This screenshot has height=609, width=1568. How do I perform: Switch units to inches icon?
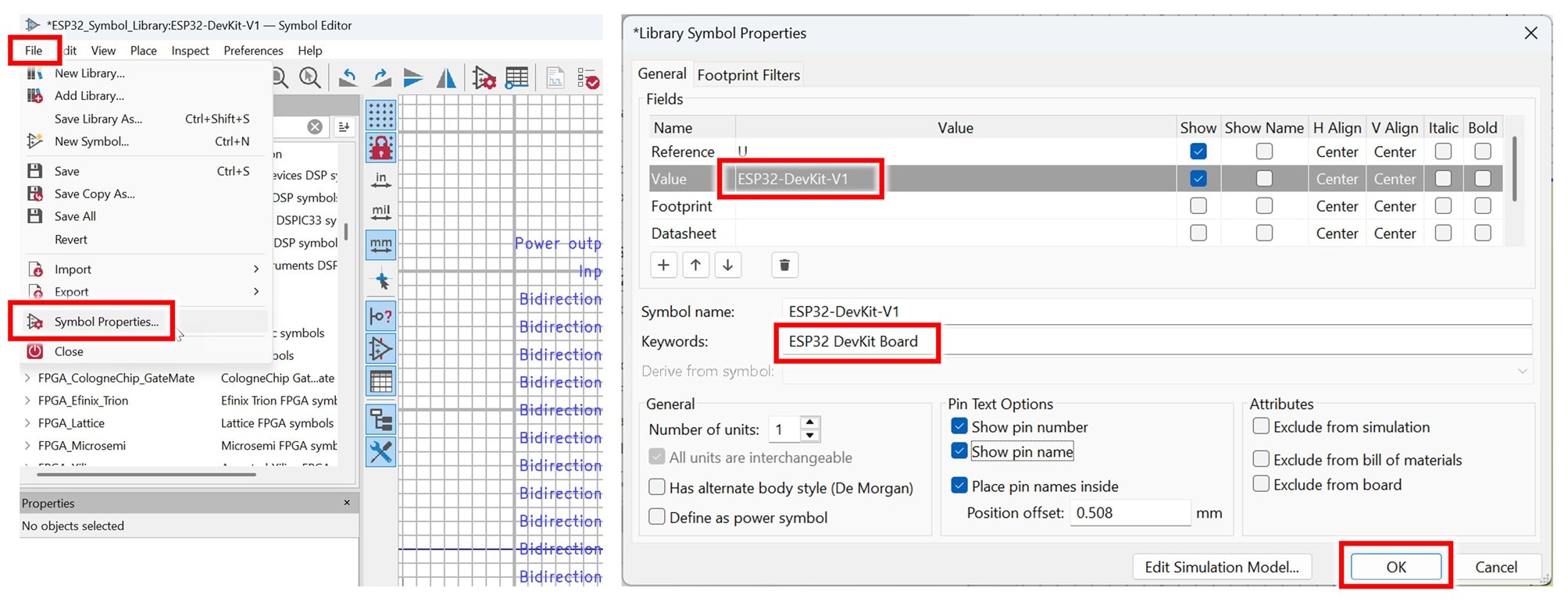click(380, 180)
